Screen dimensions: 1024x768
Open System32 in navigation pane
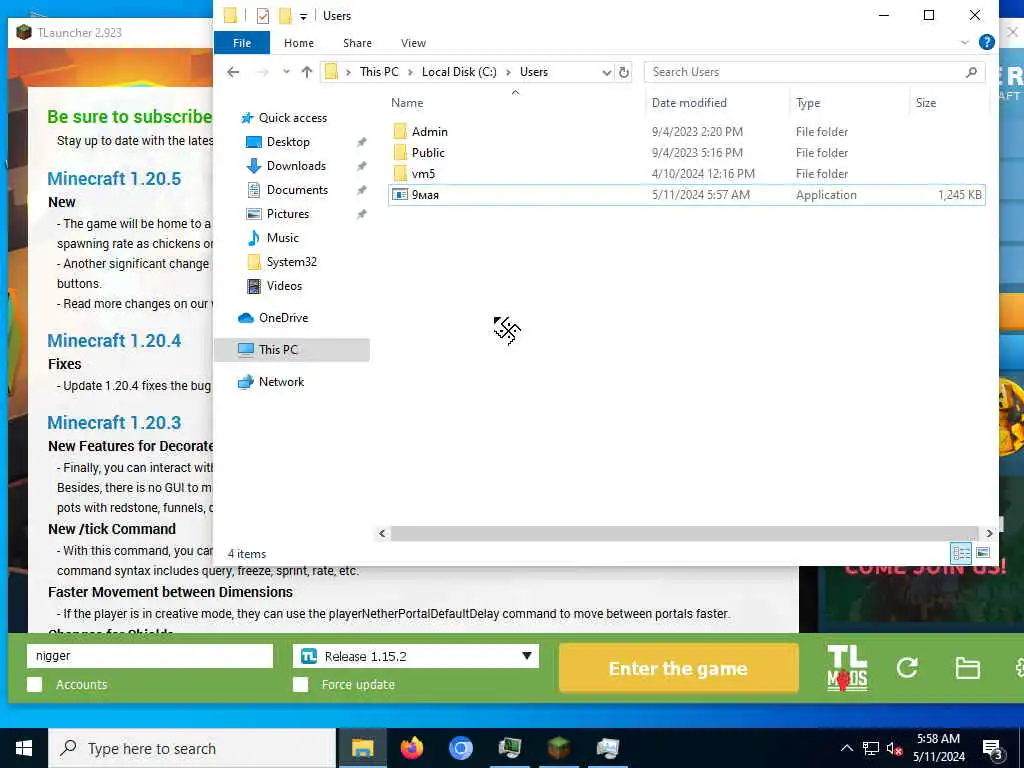pyautogui.click(x=291, y=262)
